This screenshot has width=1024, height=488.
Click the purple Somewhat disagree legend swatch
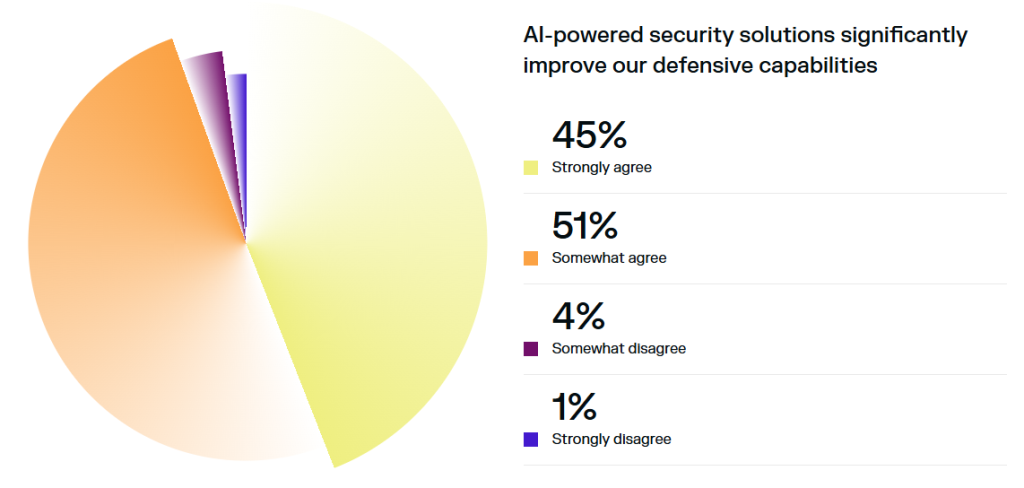tap(531, 349)
